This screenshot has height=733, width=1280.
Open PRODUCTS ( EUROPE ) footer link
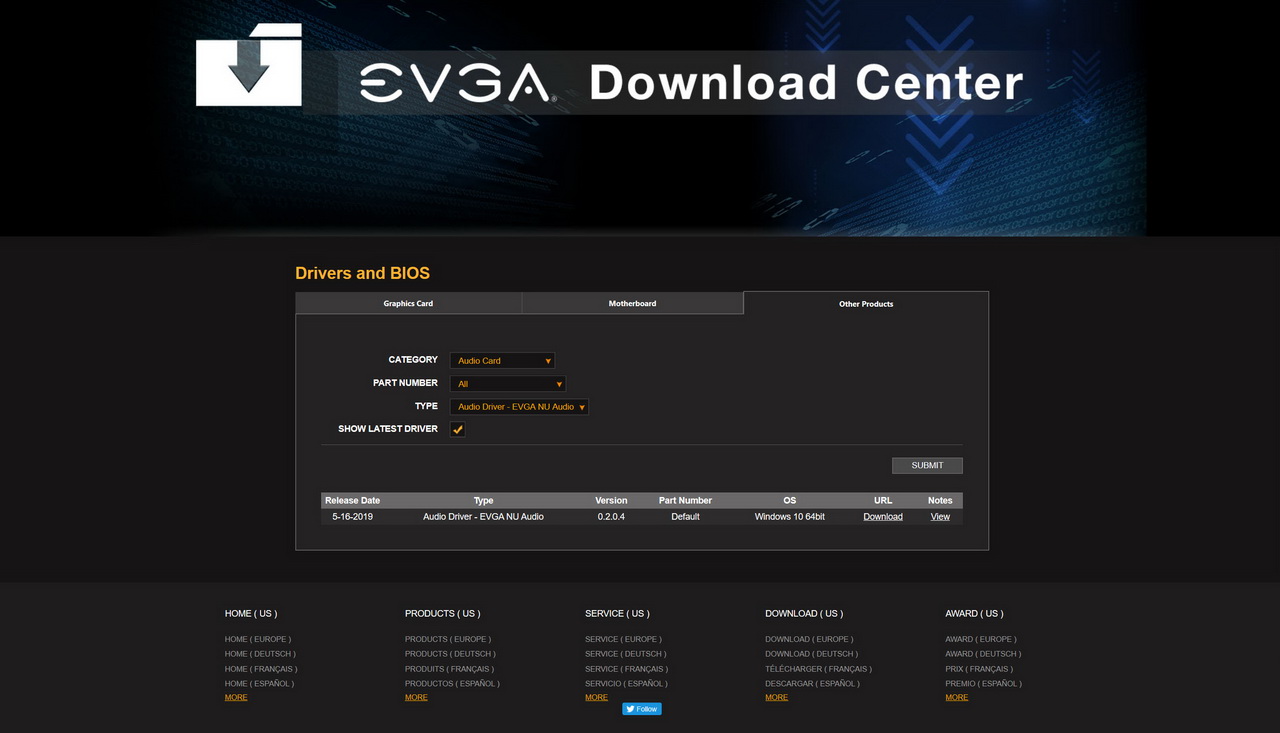pyautogui.click(x=448, y=639)
